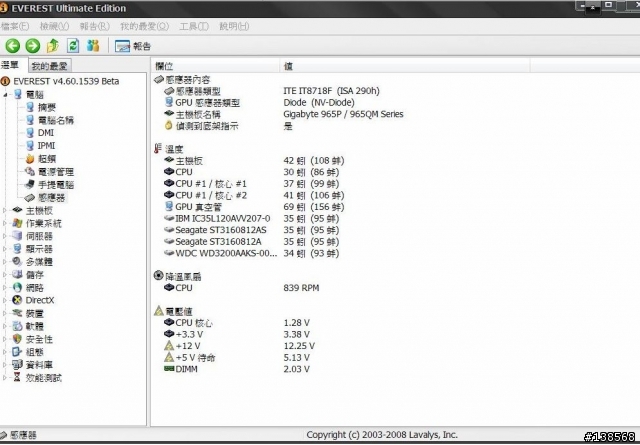Click the green Back arrow toolbar icon
This screenshot has width=640, height=445.
point(13,46)
